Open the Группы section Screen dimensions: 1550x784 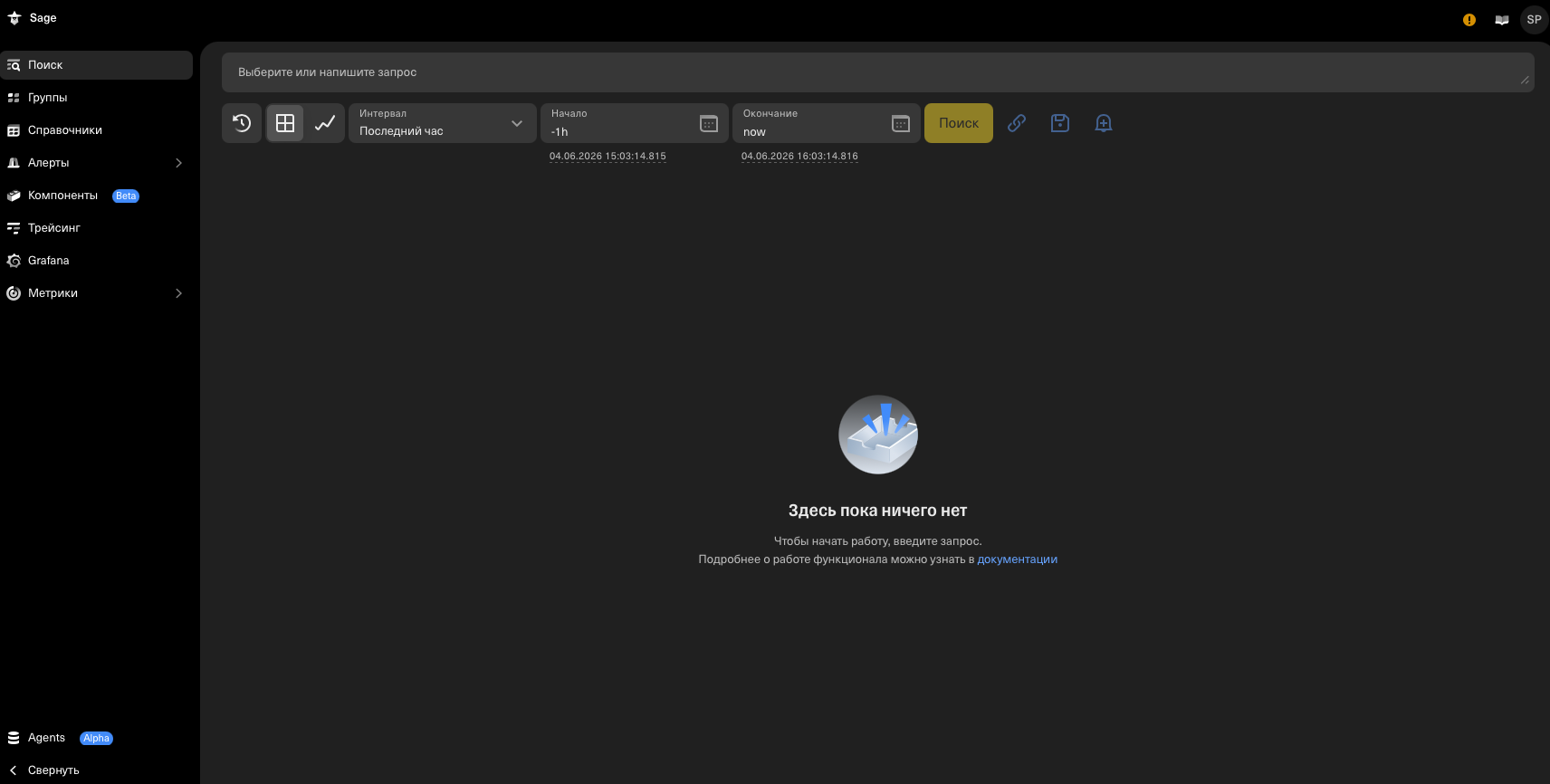click(96, 98)
